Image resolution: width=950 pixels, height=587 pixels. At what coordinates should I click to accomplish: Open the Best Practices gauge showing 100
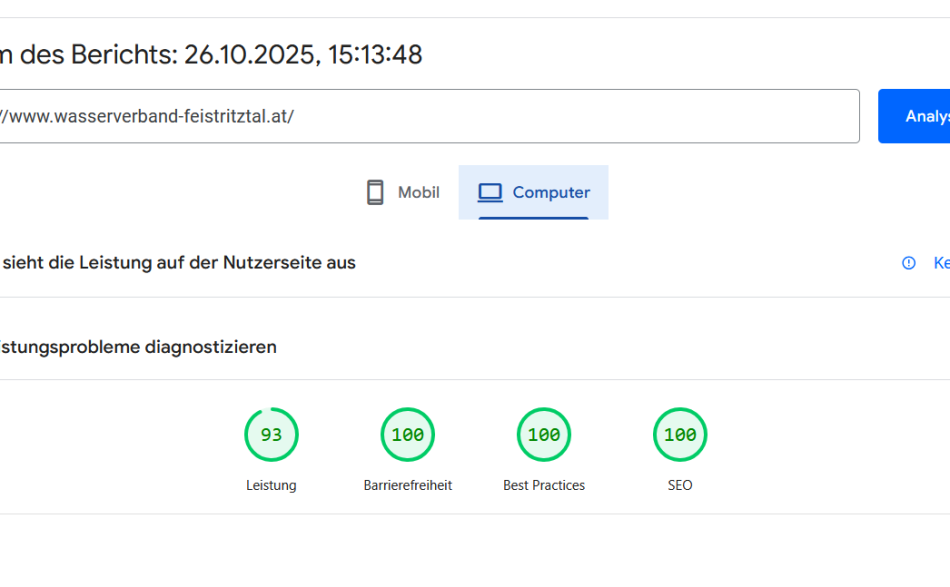pos(543,434)
